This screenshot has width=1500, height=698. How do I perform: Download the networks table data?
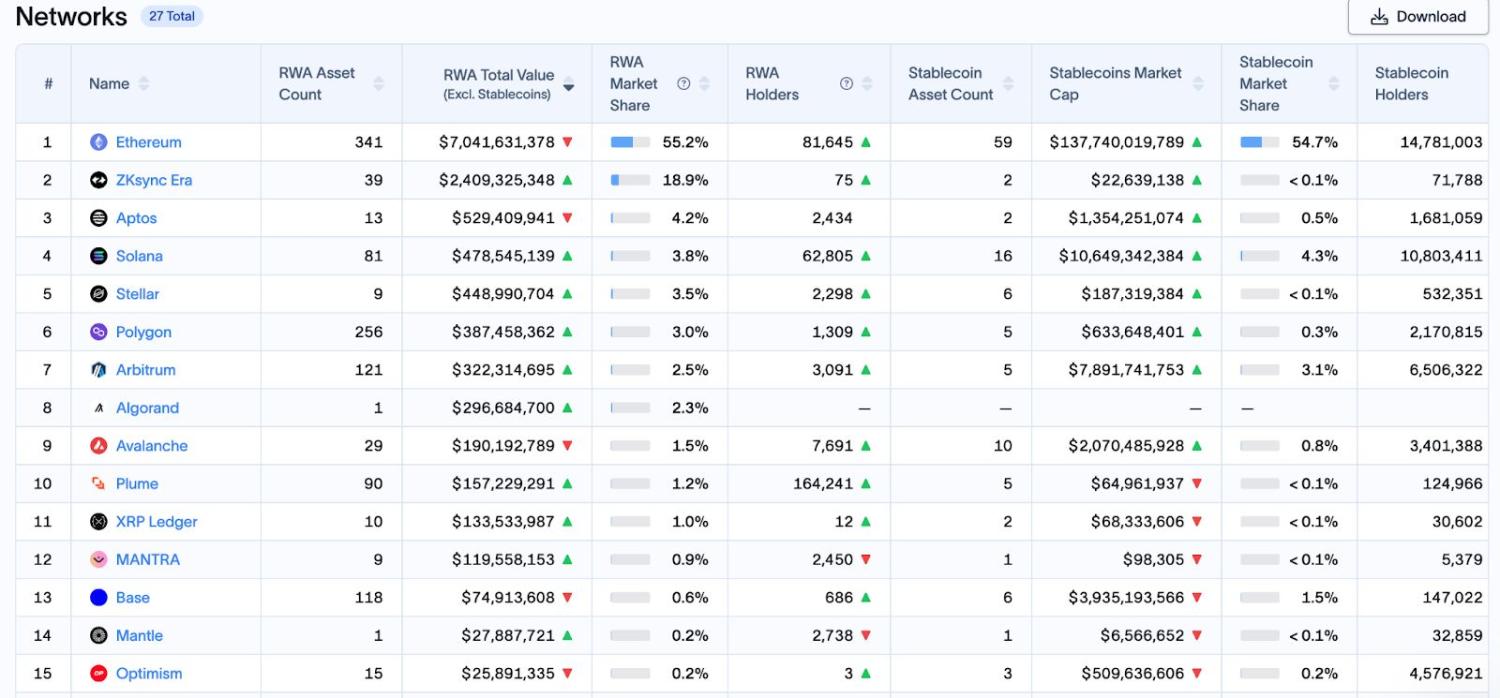pyautogui.click(x=1418, y=17)
